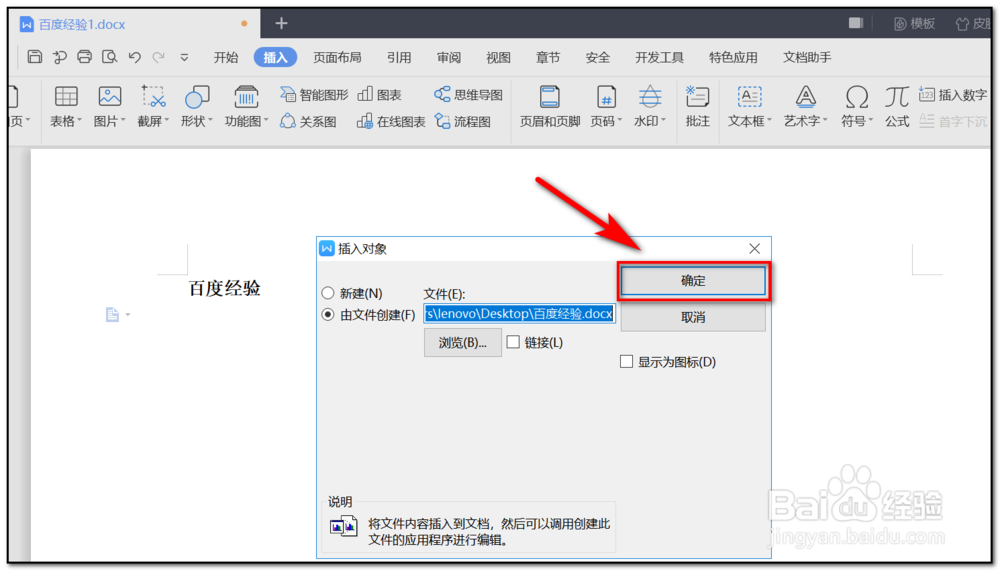Click the Redo arrow icon
Viewport: 1000px width, 571px height.
(x=159, y=57)
